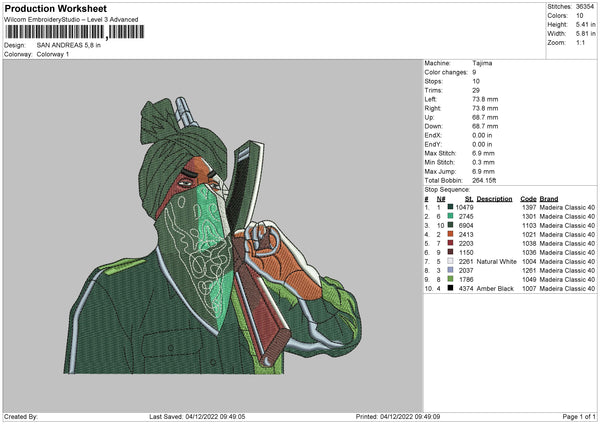
Task: Click stitch count "2037" in stop sequence
Action: tap(466, 271)
